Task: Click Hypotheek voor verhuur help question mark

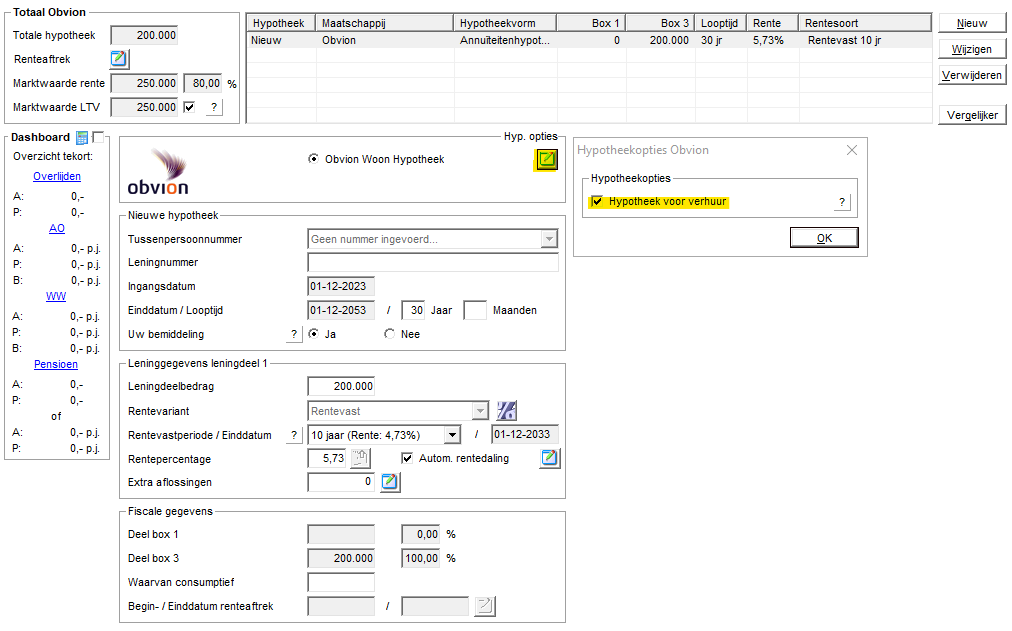Action: [x=842, y=202]
